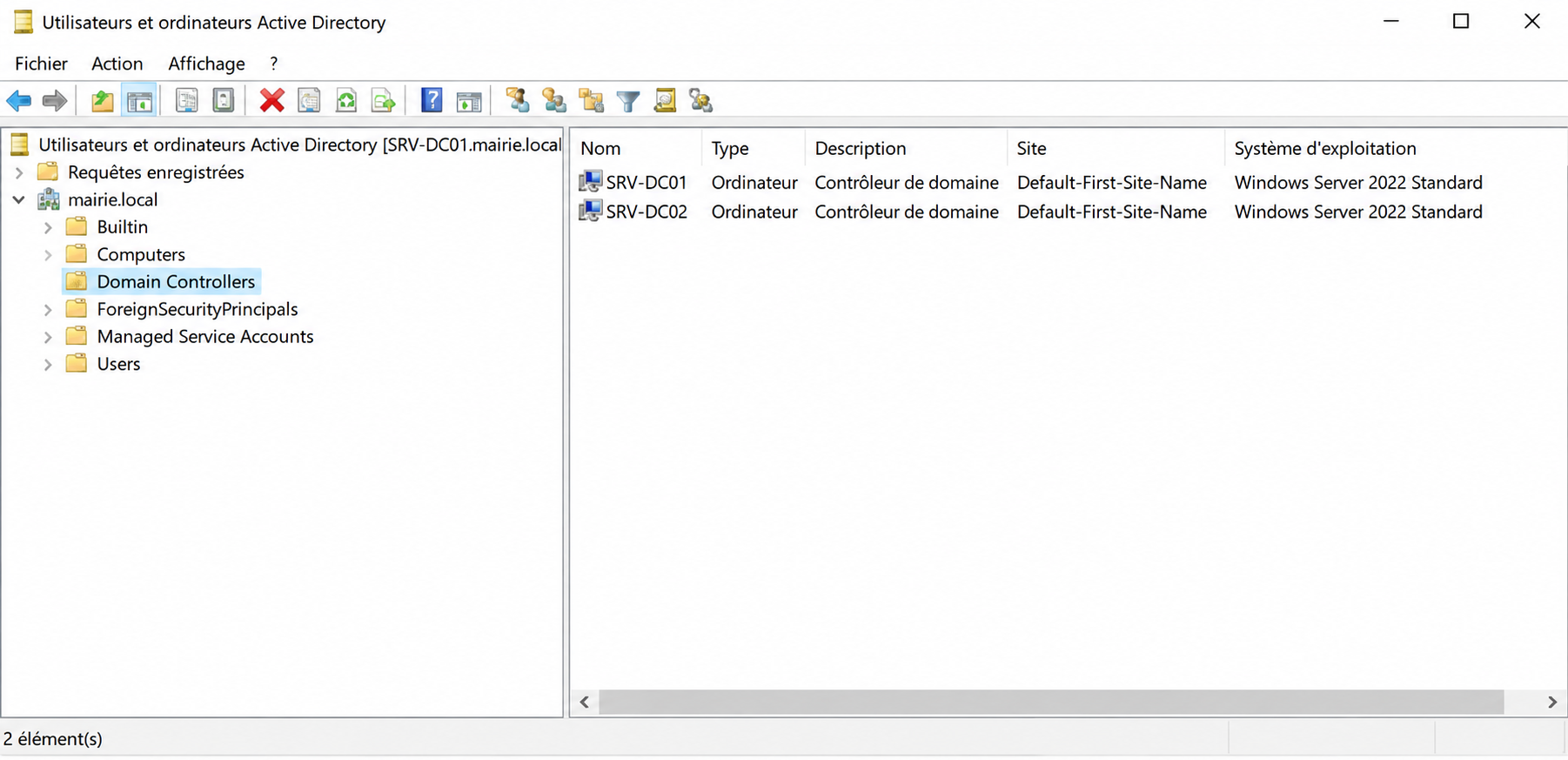The width and height of the screenshot is (1568, 760).
Task: Go back with the blue back arrow
Action: [x=18, y=101]
